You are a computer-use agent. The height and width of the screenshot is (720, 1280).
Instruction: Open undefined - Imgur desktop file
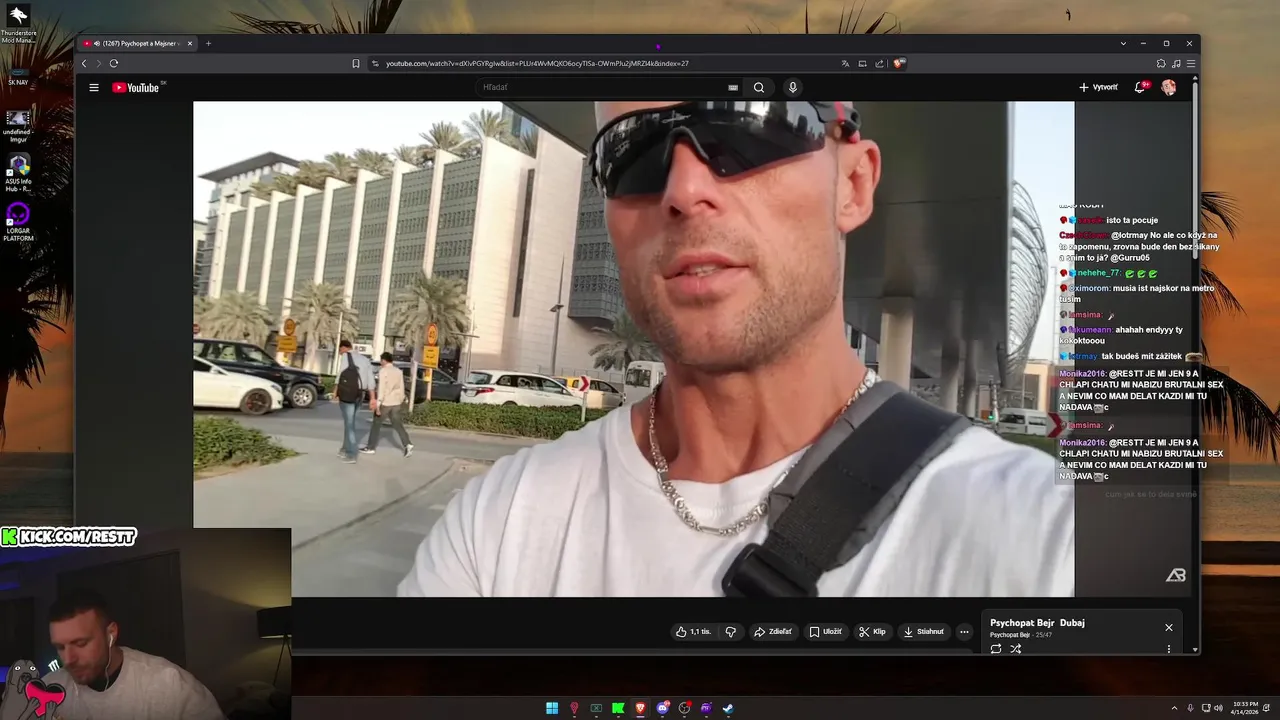pyautogui.click(x=18, y=126)
